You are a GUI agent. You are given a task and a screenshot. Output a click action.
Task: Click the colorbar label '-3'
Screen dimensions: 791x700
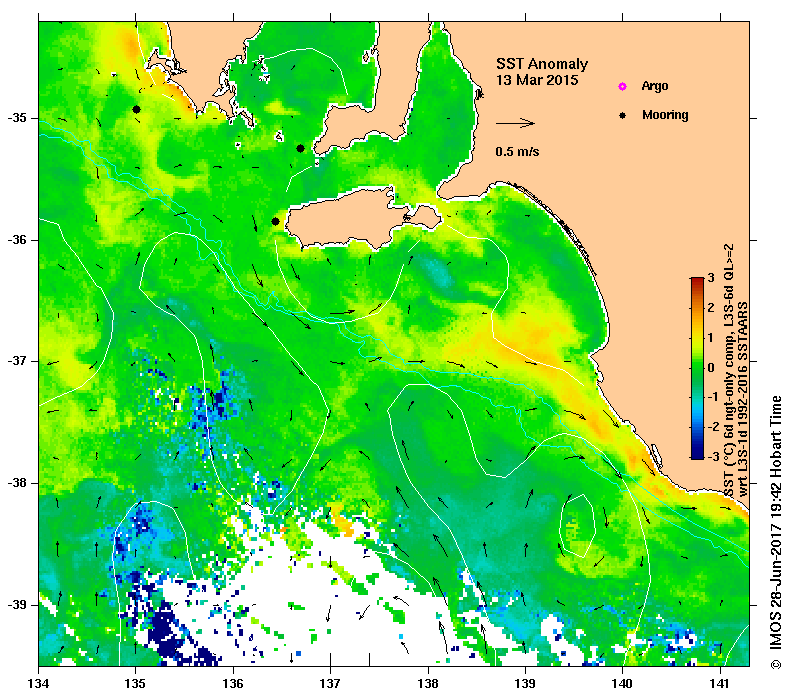tap(712, 456)
